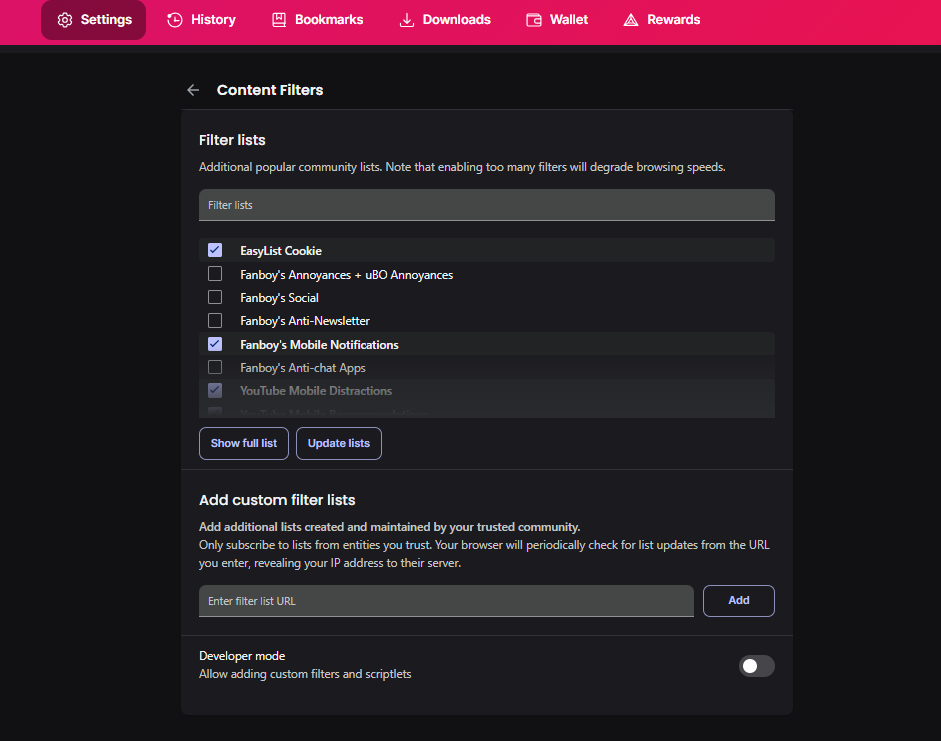Click the Bookmarks icon in top bar

point(279,20)
